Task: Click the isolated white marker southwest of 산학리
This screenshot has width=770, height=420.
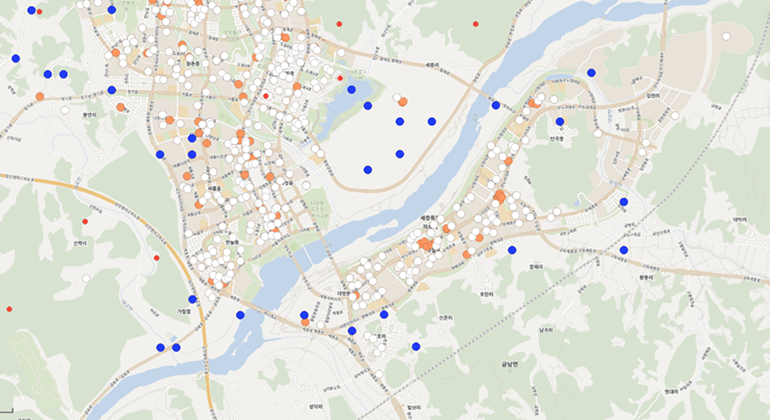Action: click(86, 278)
